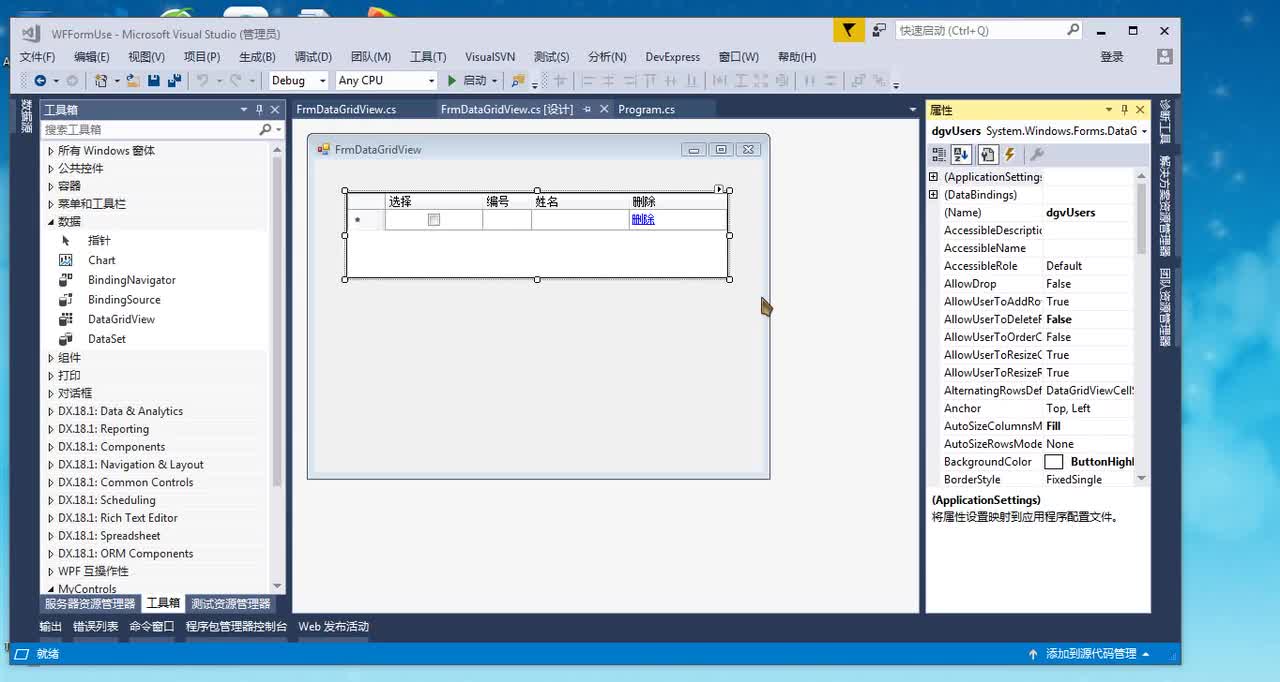Switch to FrmDataGridView.cs code tab
The width and height of the screenshot is (1280, 682).
[346, 109]
